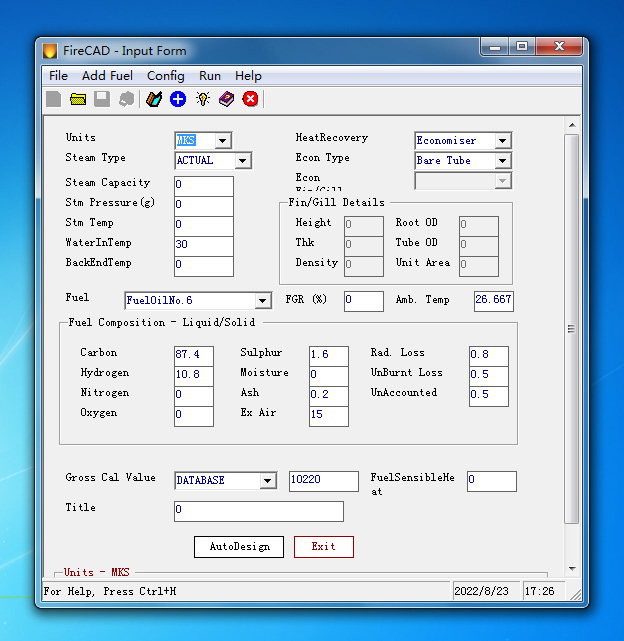Open the Help menu
The height and width of the screenshot is (641, 624).
pos(248,76)
